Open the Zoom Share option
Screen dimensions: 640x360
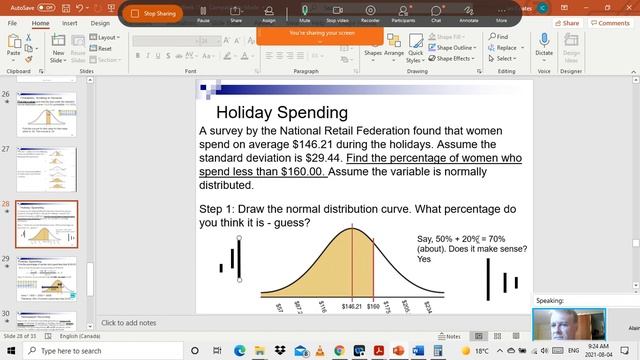[236, 13]
